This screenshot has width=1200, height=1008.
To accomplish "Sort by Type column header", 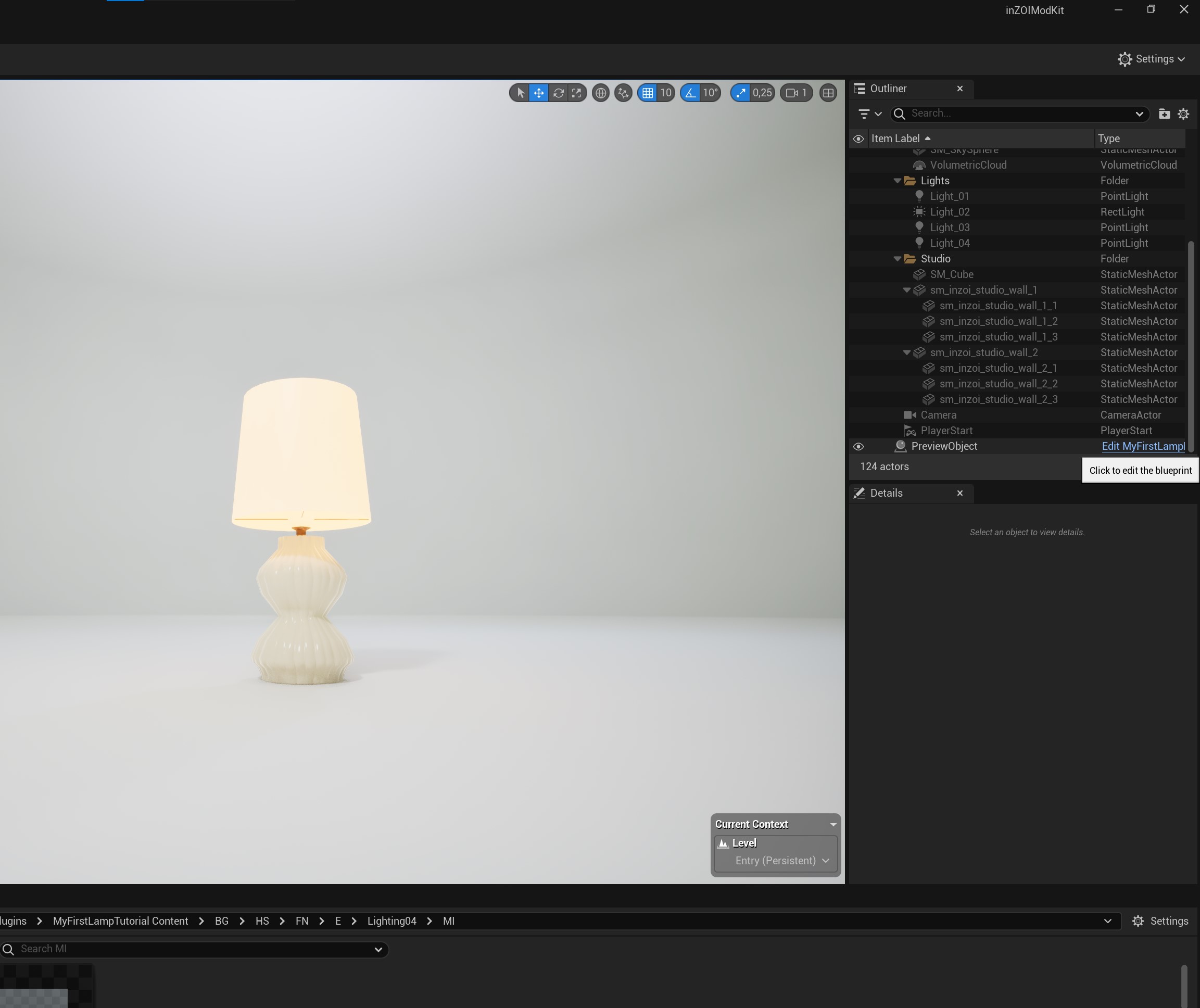I will 1140,138.
